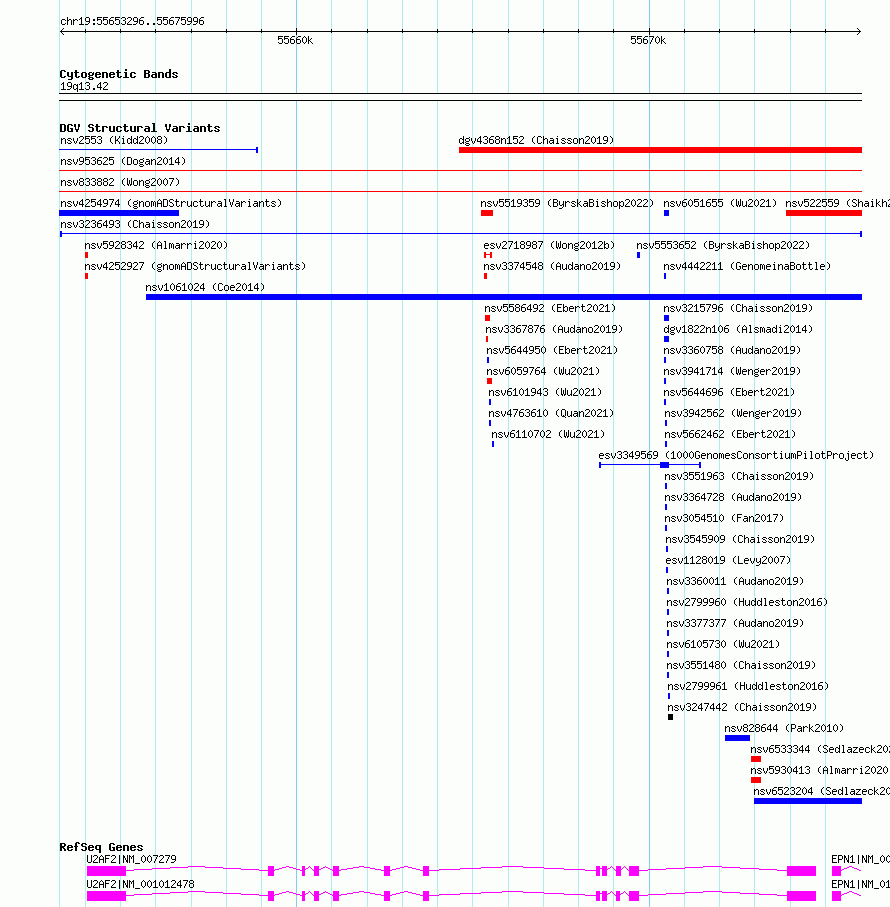Image resolution: width=890 pixels, height=907 pixels.
Task: Click variant nsv2553 (Kidd2008) label
Action: 114,140
